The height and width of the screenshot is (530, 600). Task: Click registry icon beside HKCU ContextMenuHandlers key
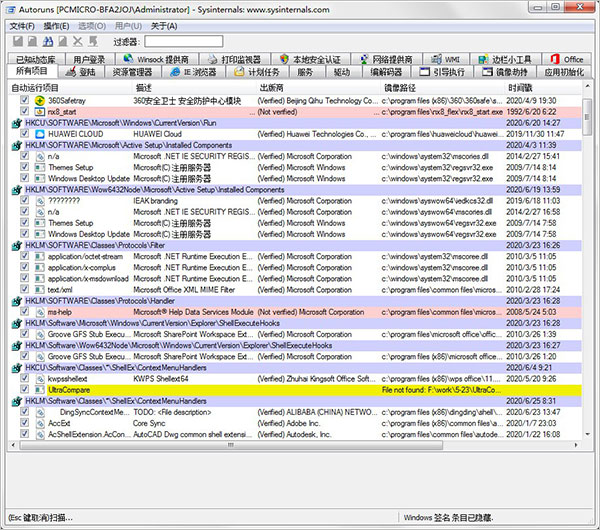click(16, 368)
